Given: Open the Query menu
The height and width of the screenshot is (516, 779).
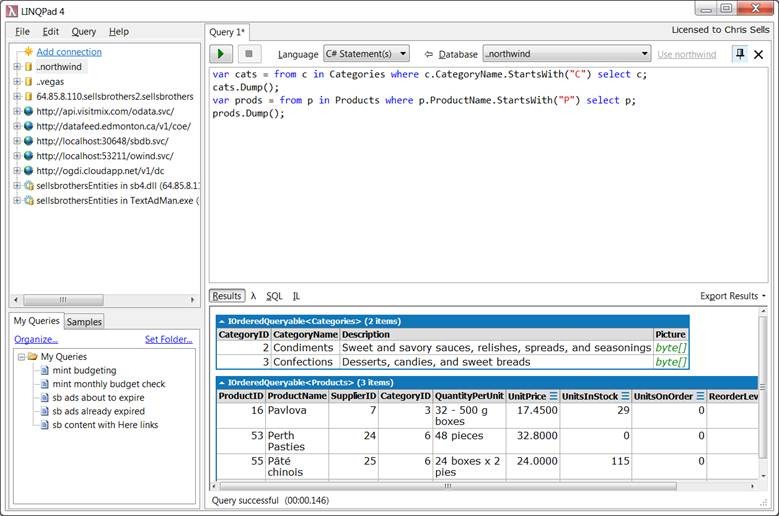Looking at the screenshot, I should click(83, 32).
